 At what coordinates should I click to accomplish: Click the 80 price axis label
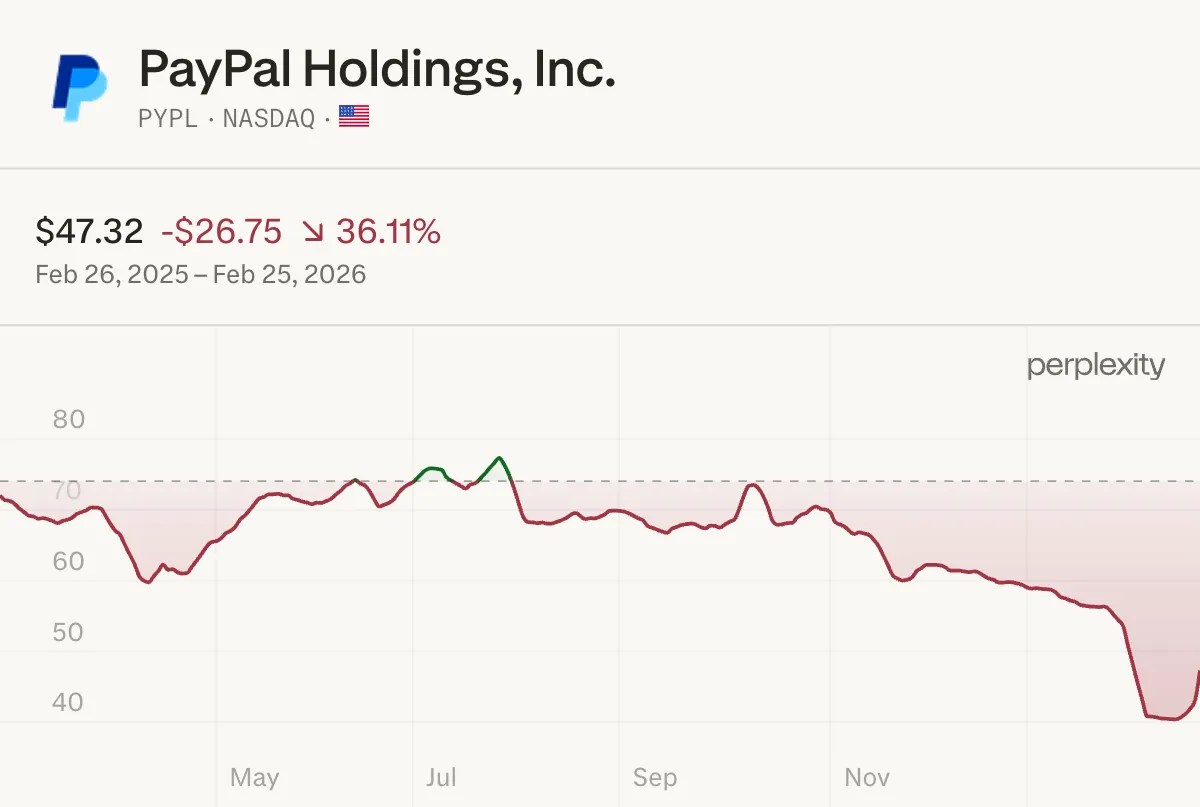coord(68,420)
